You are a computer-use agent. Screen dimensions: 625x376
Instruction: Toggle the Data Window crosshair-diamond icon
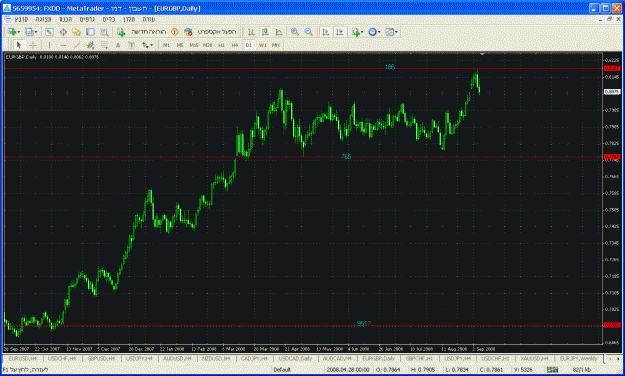click(63, 32)
